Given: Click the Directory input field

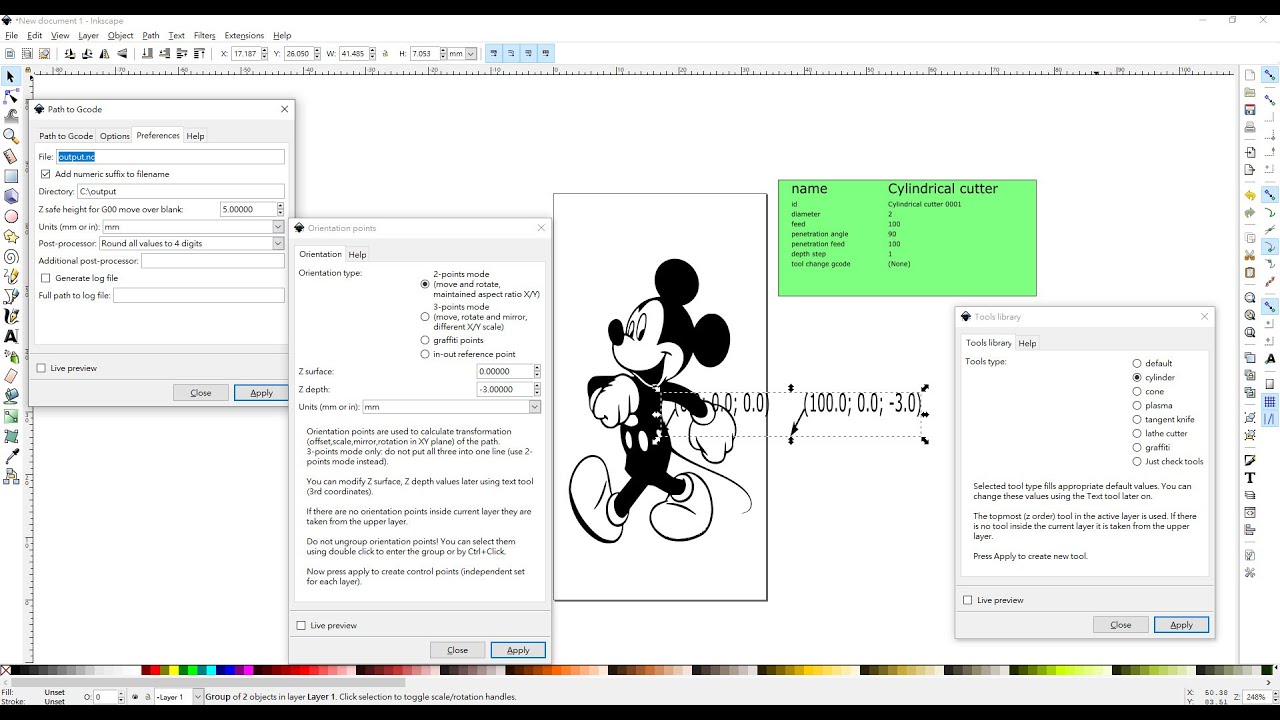Looking at the screenshot, I should pos(181,191).
